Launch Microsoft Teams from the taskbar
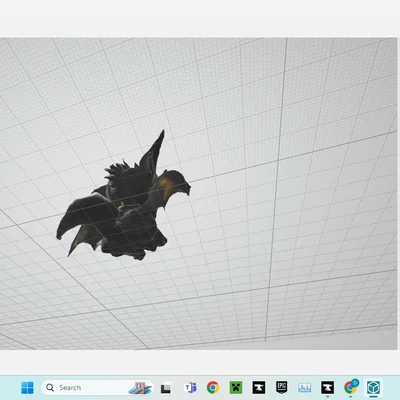Image resolution: width=400 pixels, height=400 pixels. pos(190,388)
